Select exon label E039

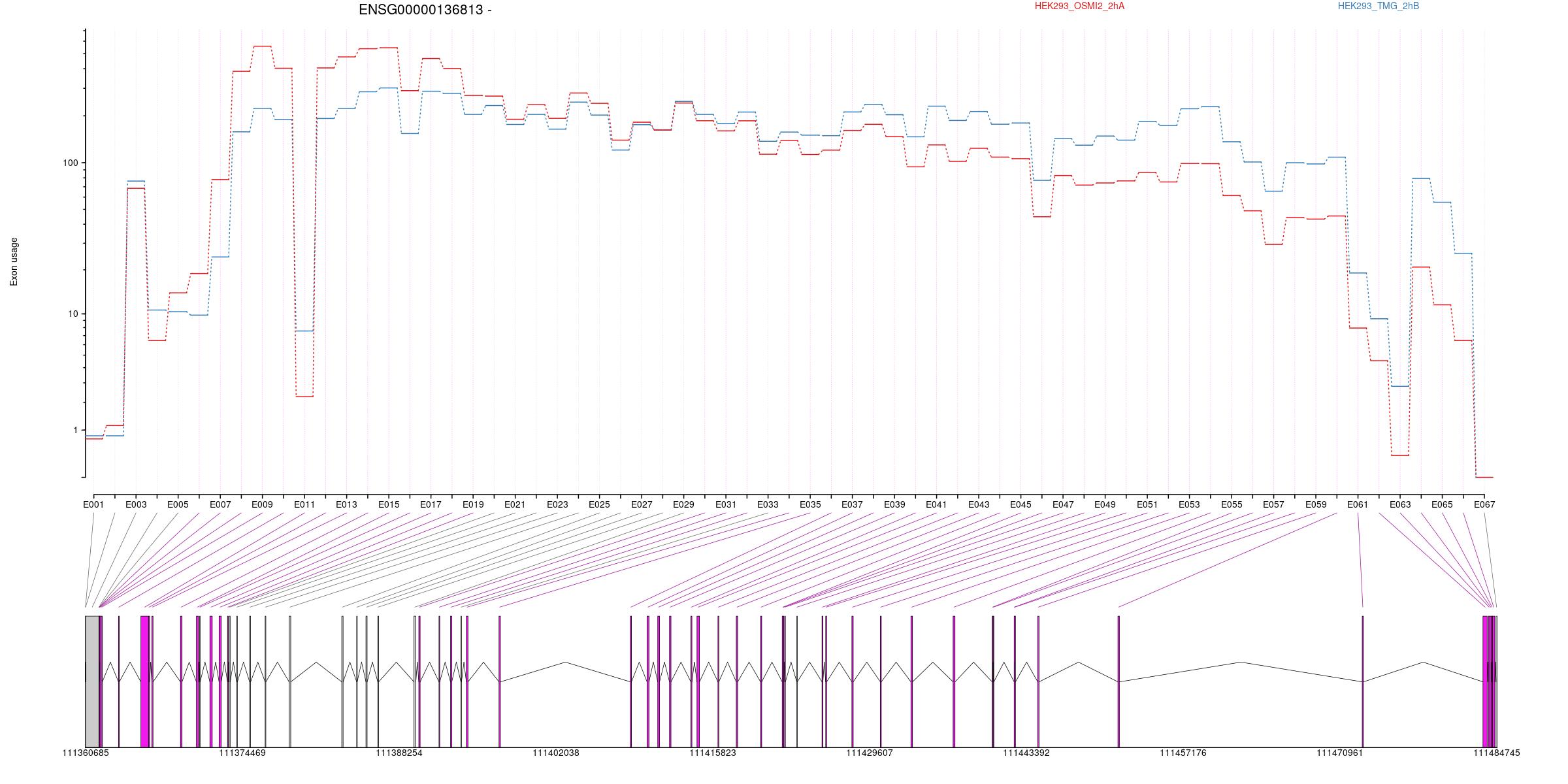coord(894,504)
